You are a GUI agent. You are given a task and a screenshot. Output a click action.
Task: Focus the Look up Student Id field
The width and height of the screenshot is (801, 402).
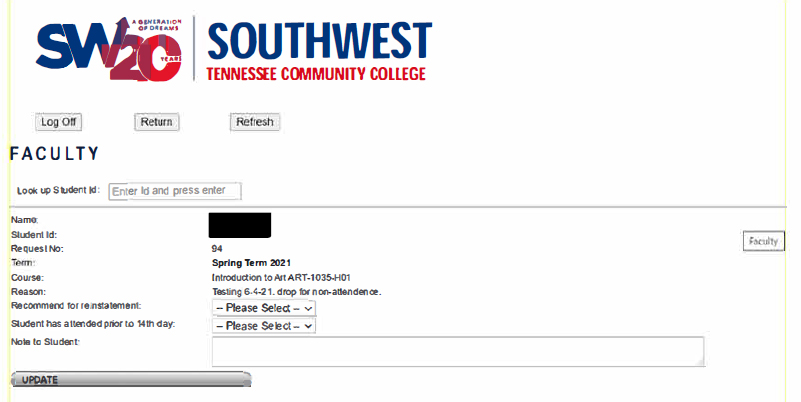point(175,191)
